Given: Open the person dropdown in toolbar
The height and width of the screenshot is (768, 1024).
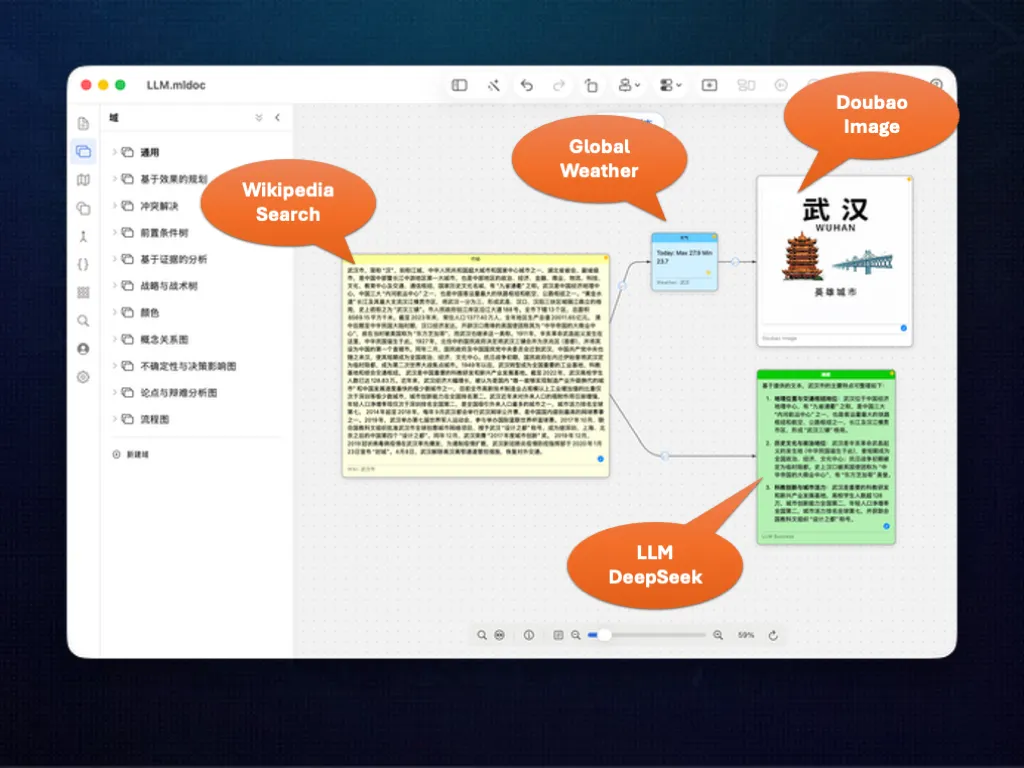Looking at the screenshot, I should [629, 86].
